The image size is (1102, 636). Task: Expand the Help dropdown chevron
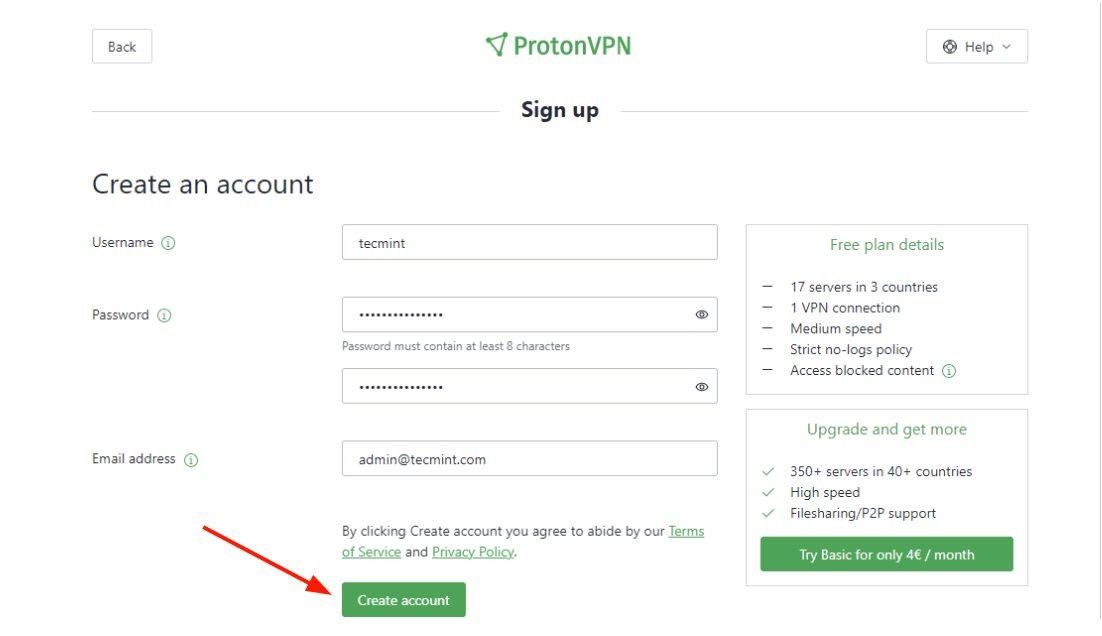[1006, 47]
